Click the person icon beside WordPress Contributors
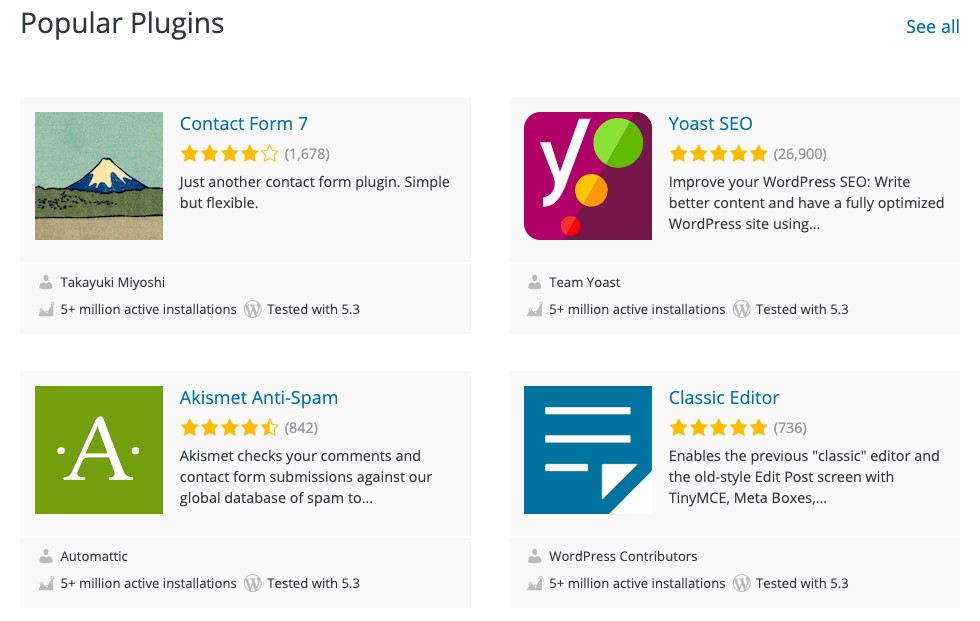 click(535, 556)
